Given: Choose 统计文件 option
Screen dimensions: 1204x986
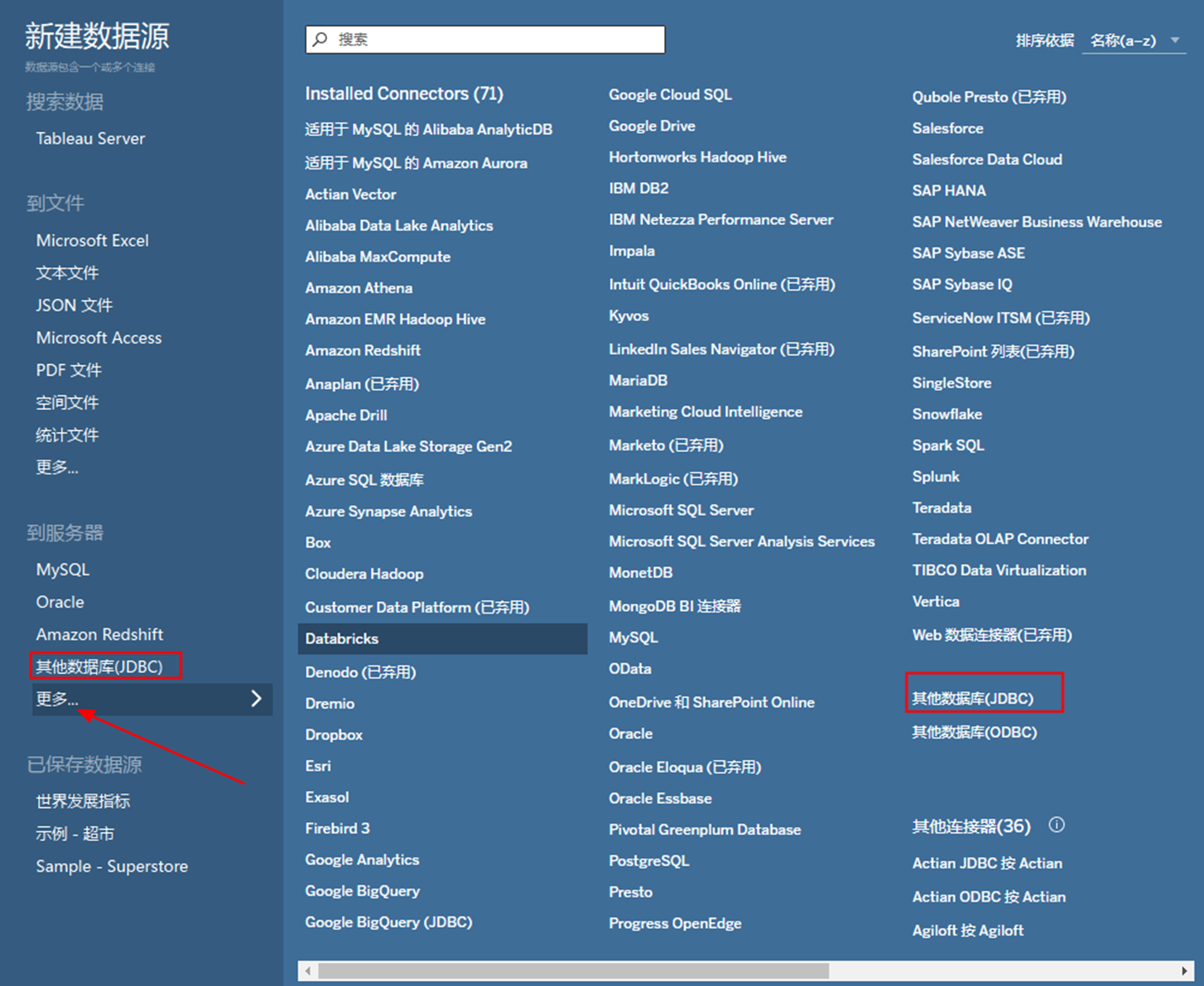Looking at the screenshot, I should (x=67, y=434).
